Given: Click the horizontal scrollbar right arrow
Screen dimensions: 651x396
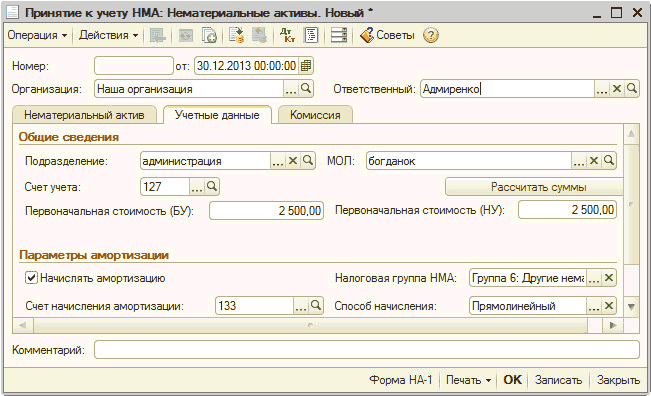Looking at the screenshot, I should pyautogui.click(x=613, y=325).
